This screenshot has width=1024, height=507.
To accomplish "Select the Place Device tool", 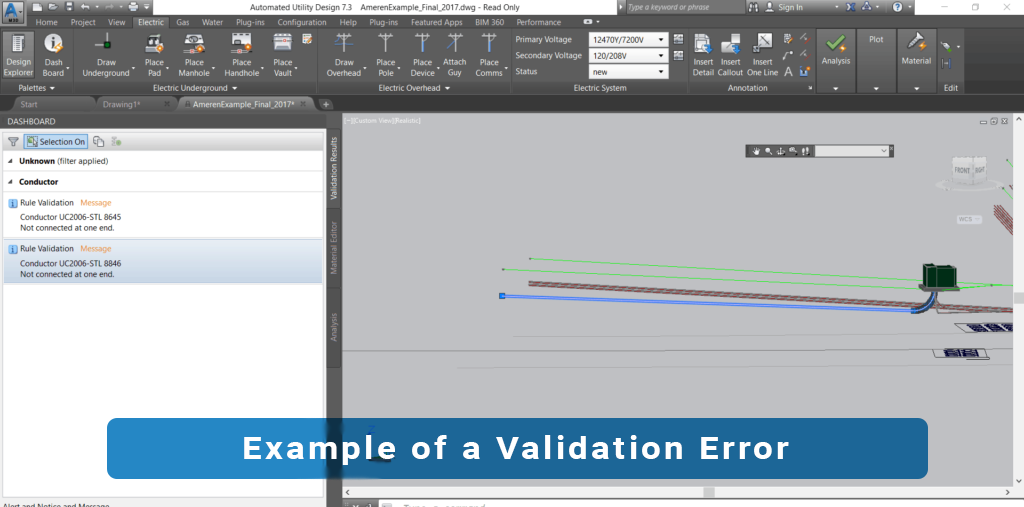I will point(423,55).
